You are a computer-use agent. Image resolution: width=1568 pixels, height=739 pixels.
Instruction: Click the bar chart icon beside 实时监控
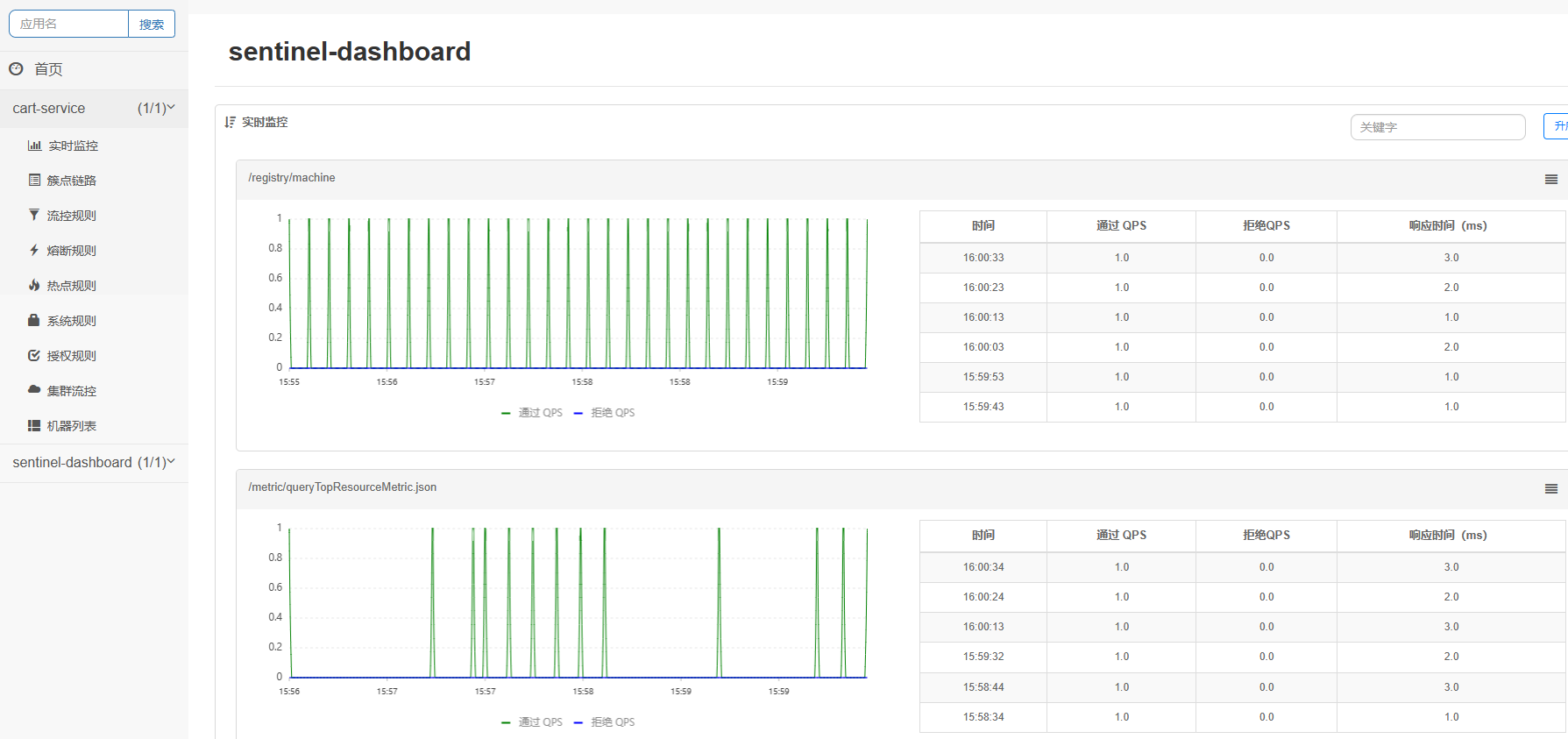[x=34, y=146]
